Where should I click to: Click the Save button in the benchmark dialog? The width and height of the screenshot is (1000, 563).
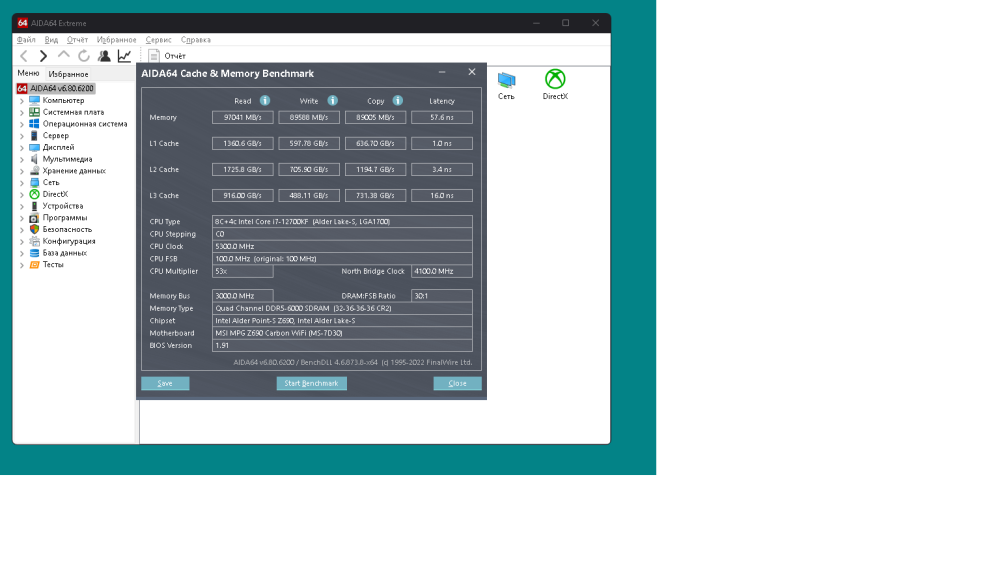pyautogui.click(x=165, y=383)
